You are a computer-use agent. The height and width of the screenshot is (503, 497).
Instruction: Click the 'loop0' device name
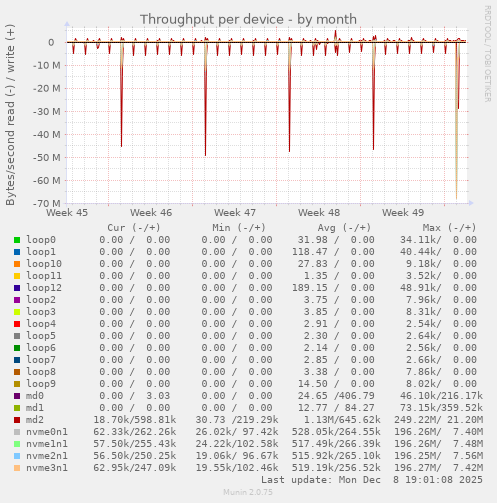(41, 240)
